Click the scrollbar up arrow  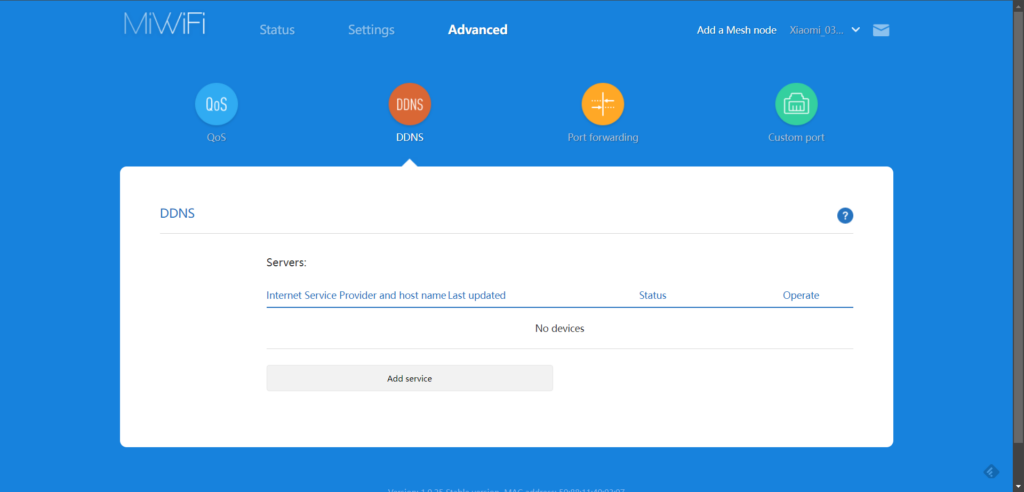point(1017,5)
